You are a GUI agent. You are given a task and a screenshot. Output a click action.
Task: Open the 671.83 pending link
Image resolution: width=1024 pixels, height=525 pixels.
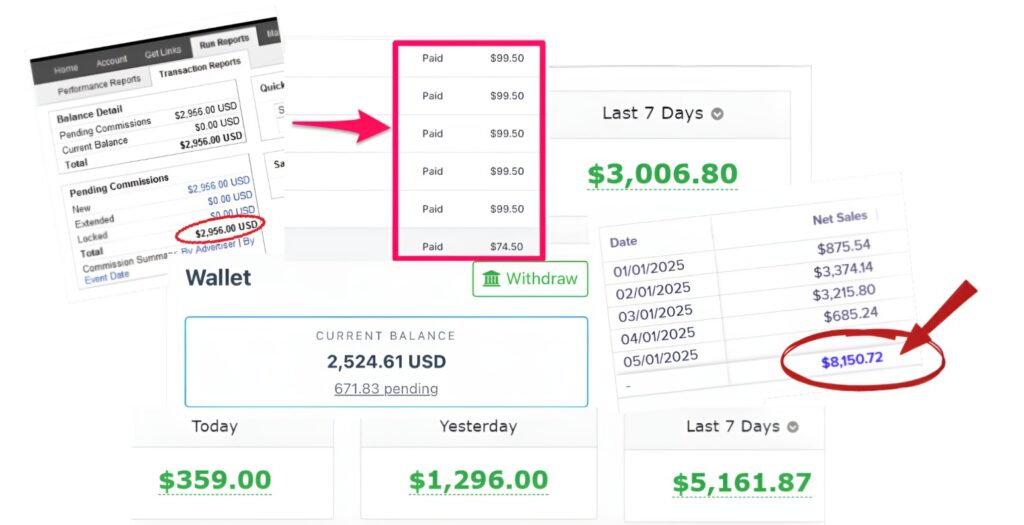tap(386, 388)
